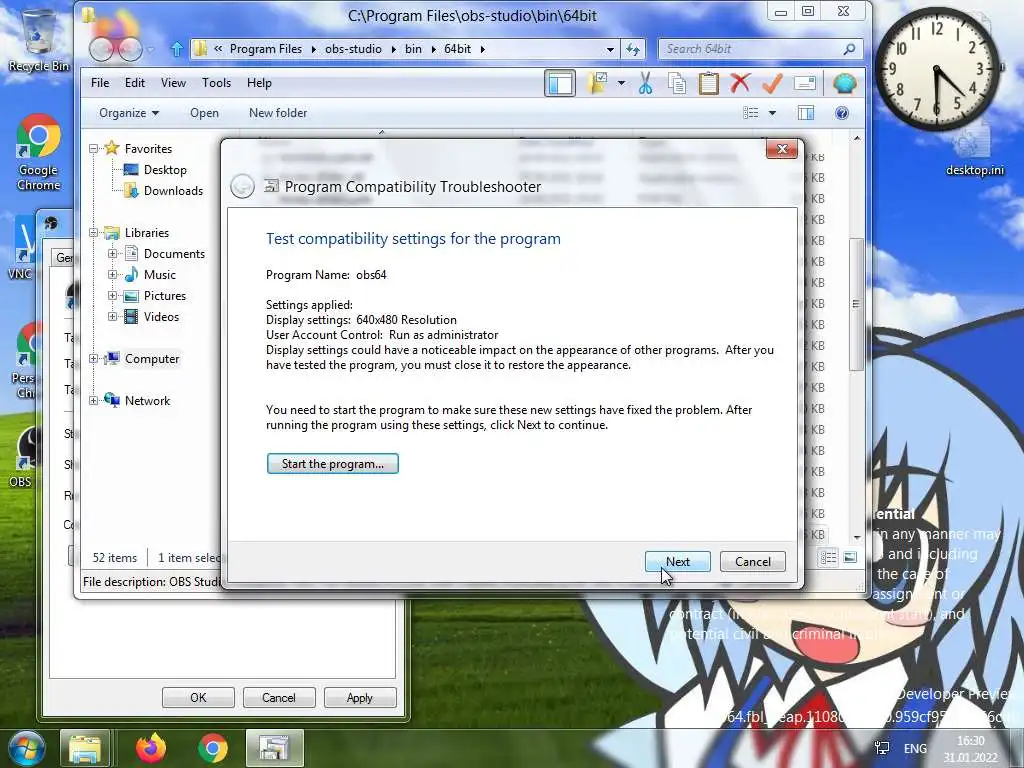This screenshot has width=1024, height=768.
Task: Expand the Pictures library node
Action: coord(112,295)
